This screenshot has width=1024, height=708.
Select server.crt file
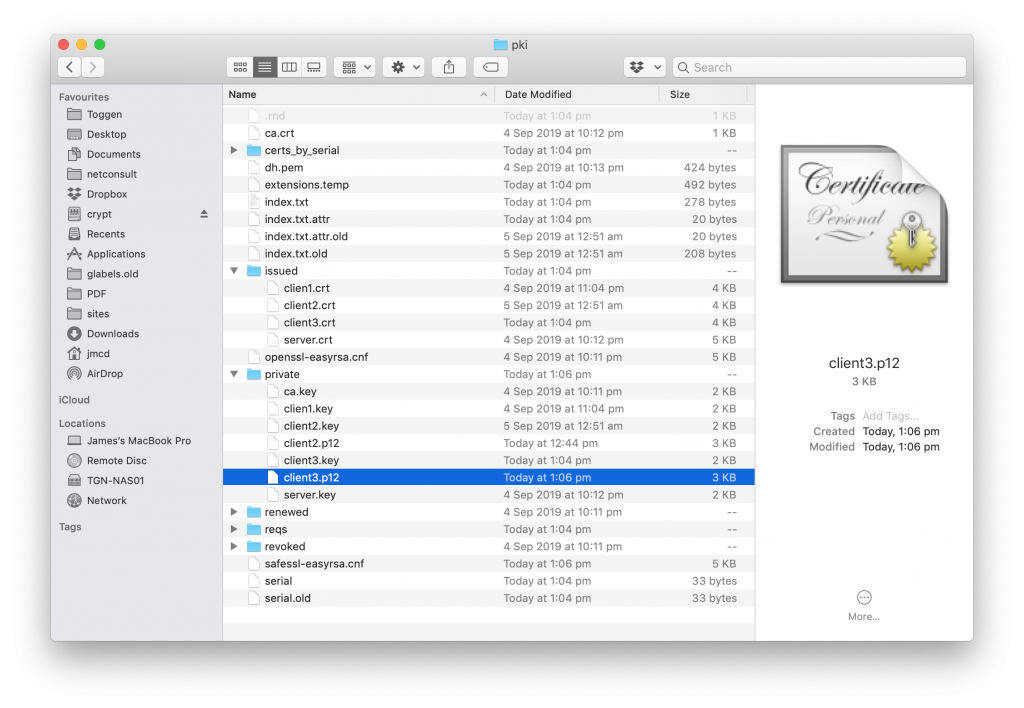[488, 340]
